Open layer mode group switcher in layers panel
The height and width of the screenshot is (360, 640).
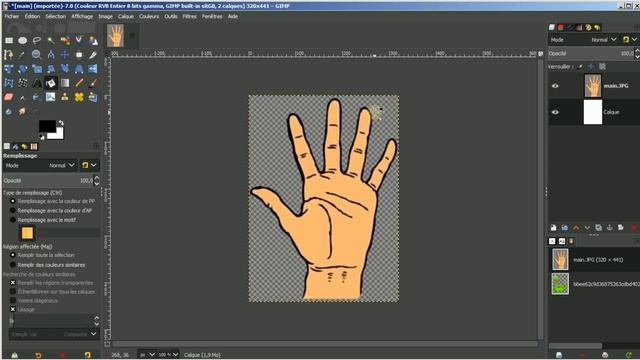629,40
